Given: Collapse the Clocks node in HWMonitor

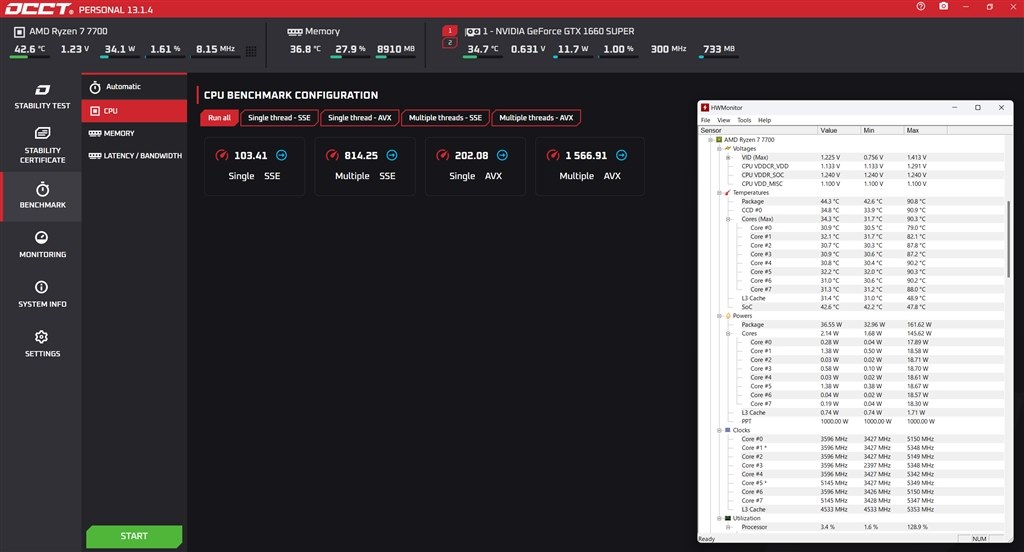Looking at the screenshot, I should (719, 430).
